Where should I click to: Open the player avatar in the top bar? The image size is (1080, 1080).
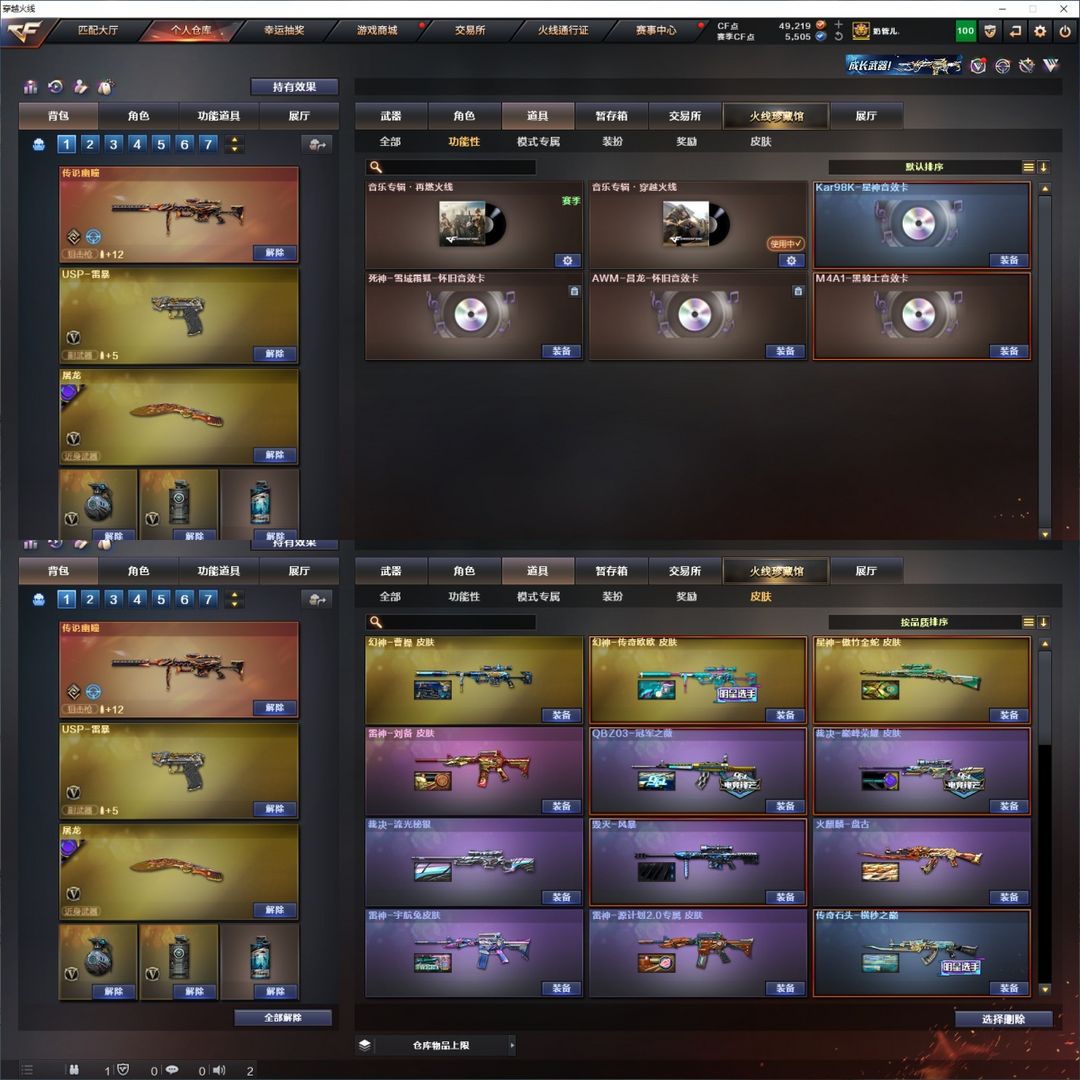[x=860, y=31]
